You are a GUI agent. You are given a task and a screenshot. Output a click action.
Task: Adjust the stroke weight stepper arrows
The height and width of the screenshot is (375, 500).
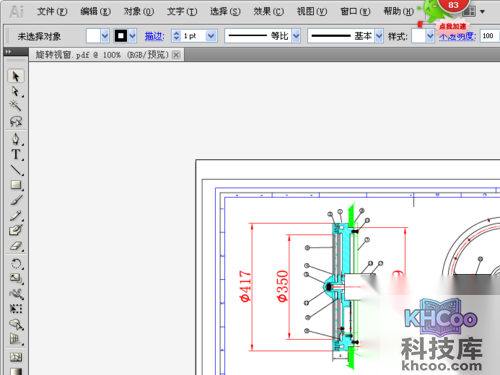(176, 36)
